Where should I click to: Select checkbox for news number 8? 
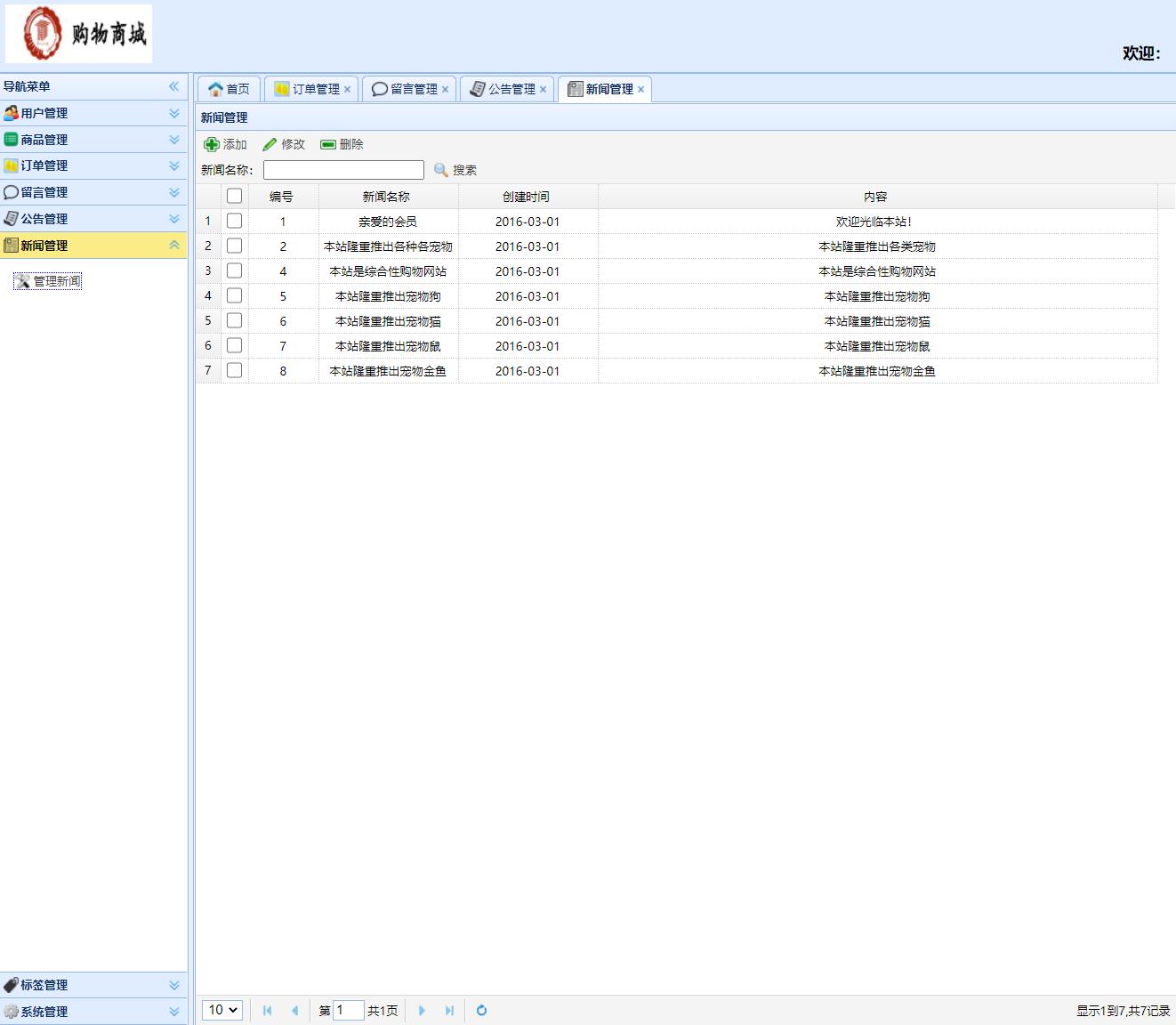tap(235, 370)
